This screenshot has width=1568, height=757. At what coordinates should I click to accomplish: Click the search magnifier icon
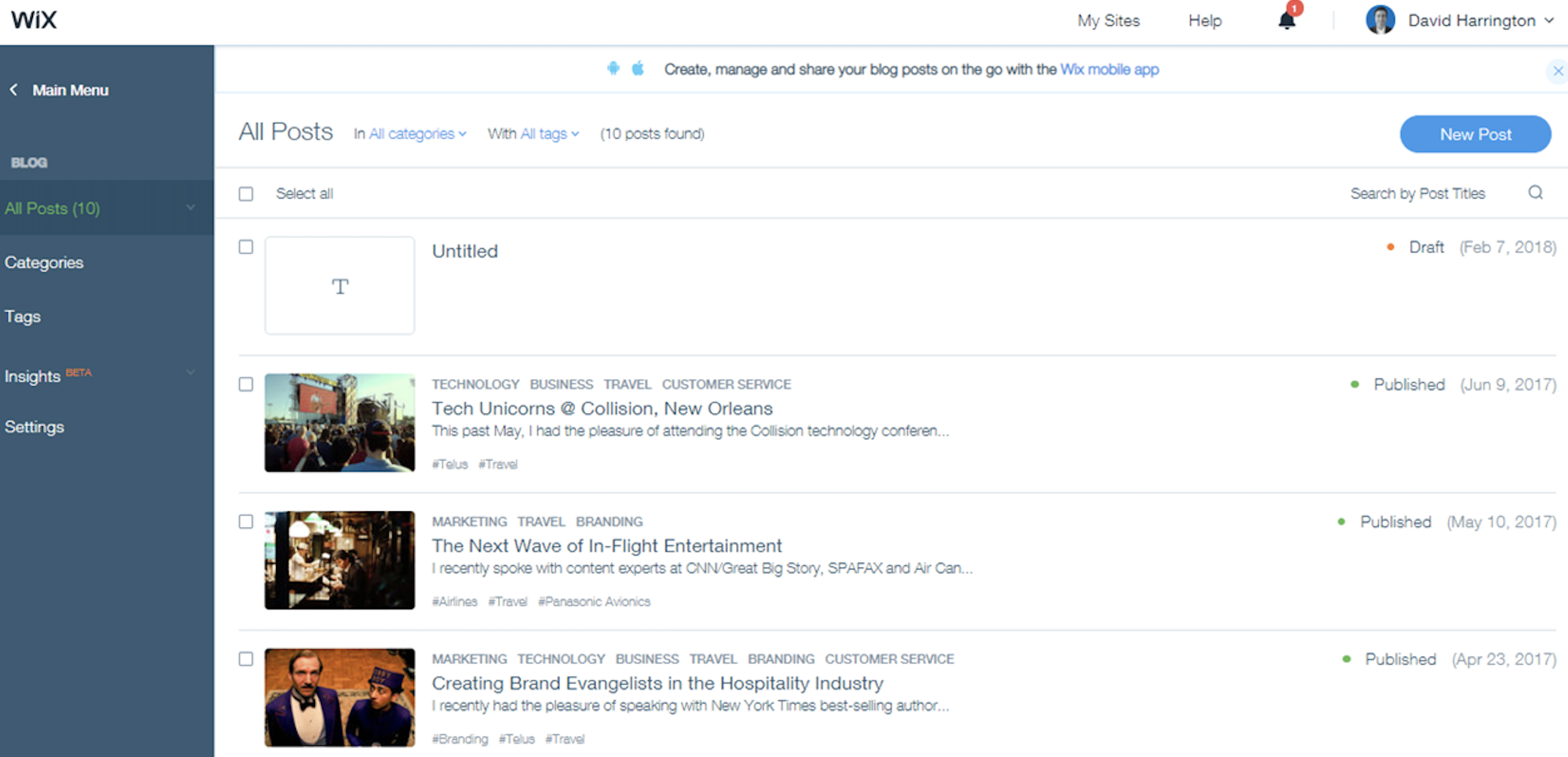[x=1536, y=192]
